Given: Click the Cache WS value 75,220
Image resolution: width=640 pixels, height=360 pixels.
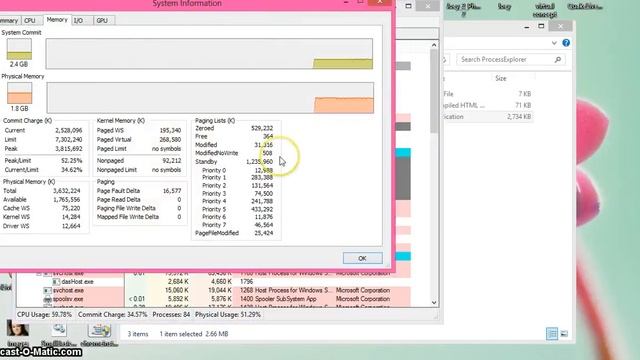Looking at the screenshot, I should 71,208.
